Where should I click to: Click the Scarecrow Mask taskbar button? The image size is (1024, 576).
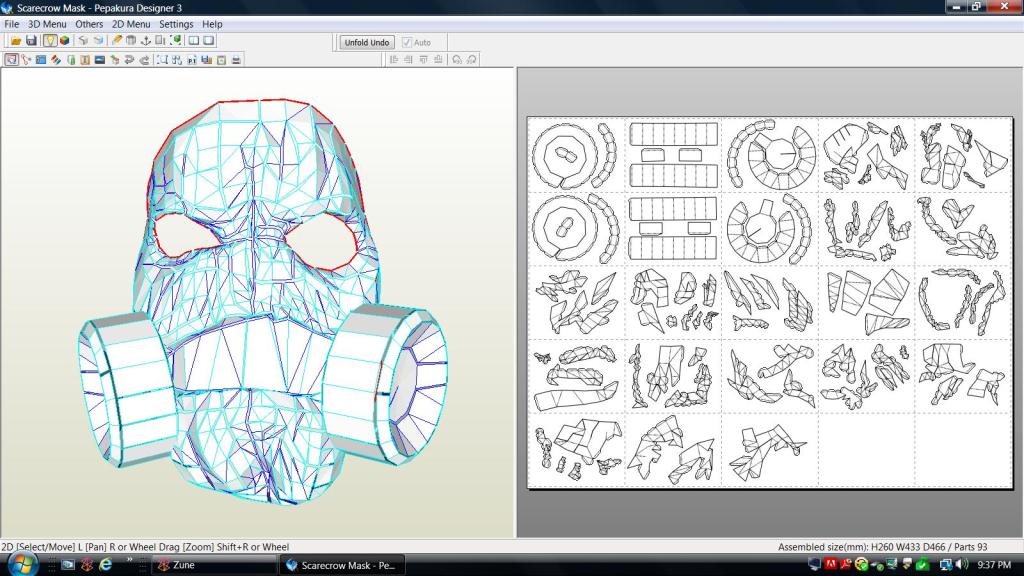[342, 565]
